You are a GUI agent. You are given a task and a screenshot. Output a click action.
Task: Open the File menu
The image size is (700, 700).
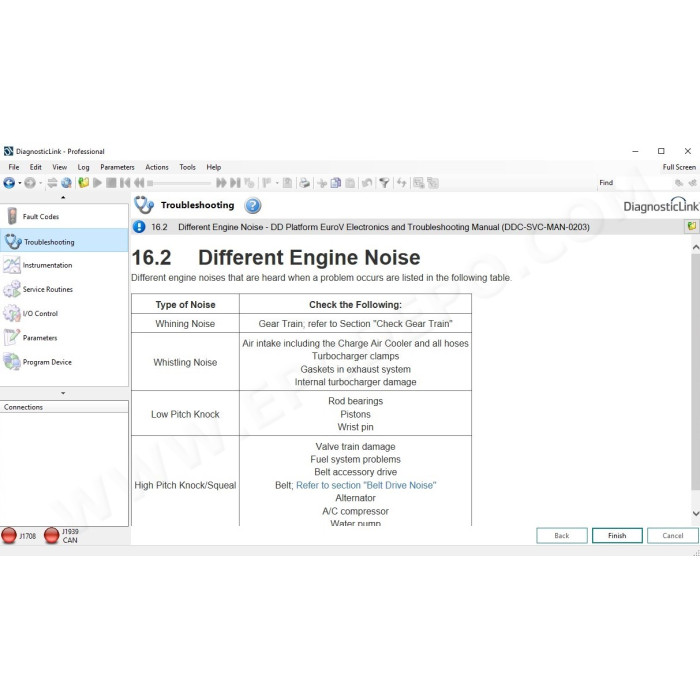tap(14, 167)
